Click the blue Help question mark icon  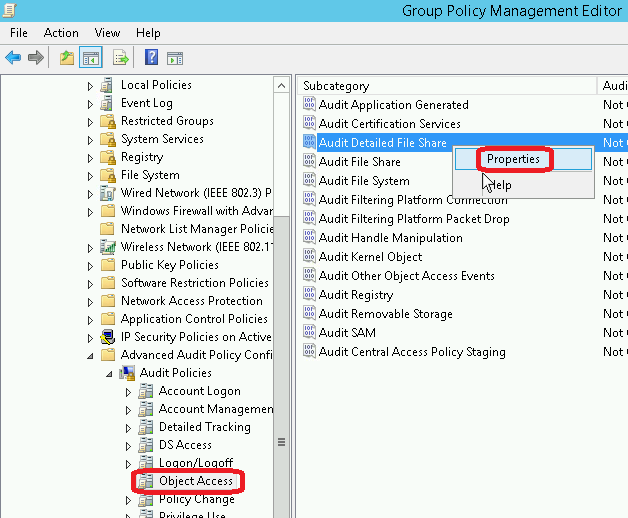click(x=151, y=57)
